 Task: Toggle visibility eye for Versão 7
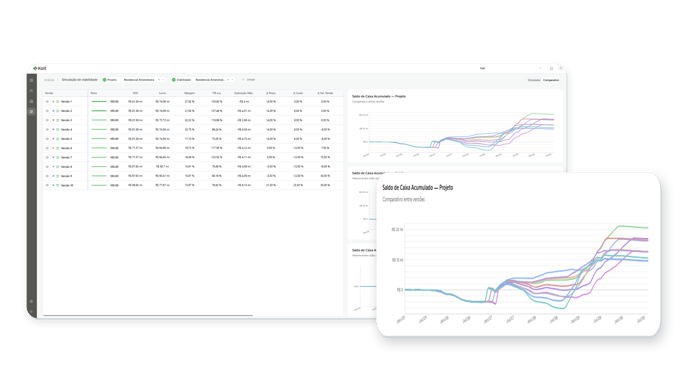coord(47,157)
